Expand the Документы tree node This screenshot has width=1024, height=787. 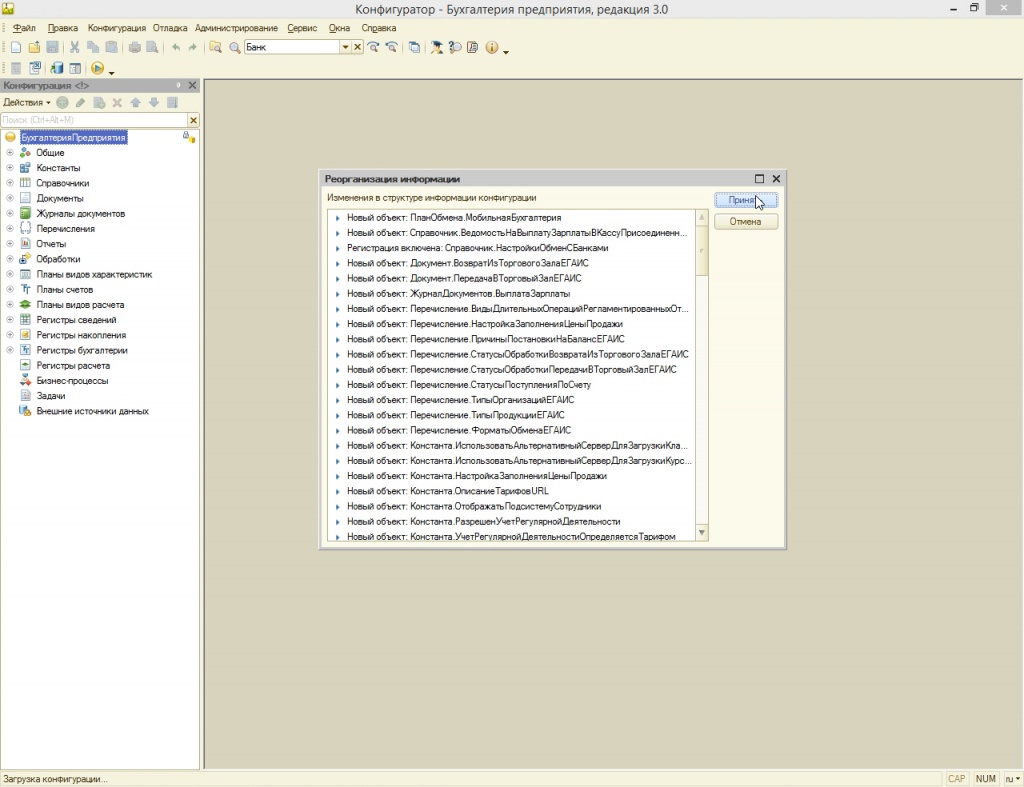pos(10,198)
